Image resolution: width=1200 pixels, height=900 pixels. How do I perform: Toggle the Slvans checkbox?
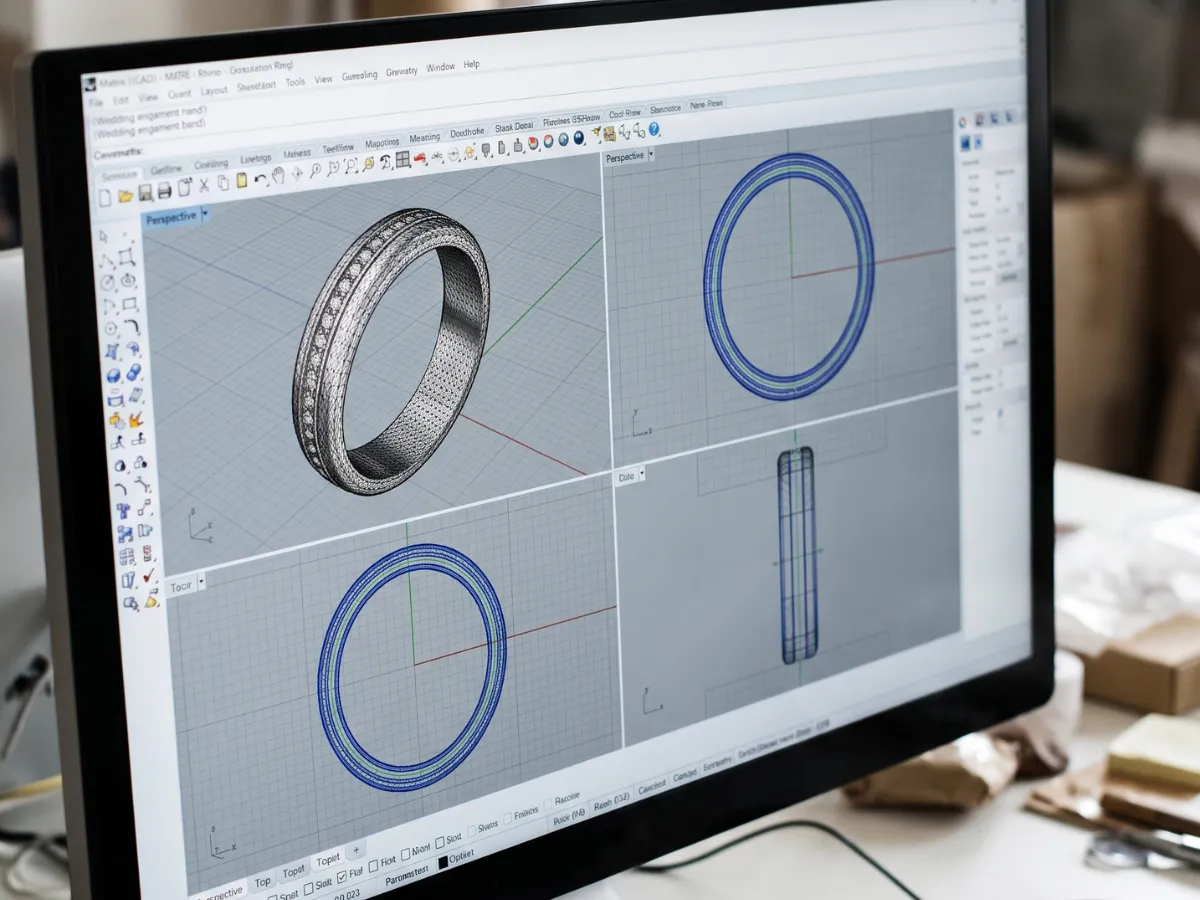pyautogui.click(x=472, y=832)
